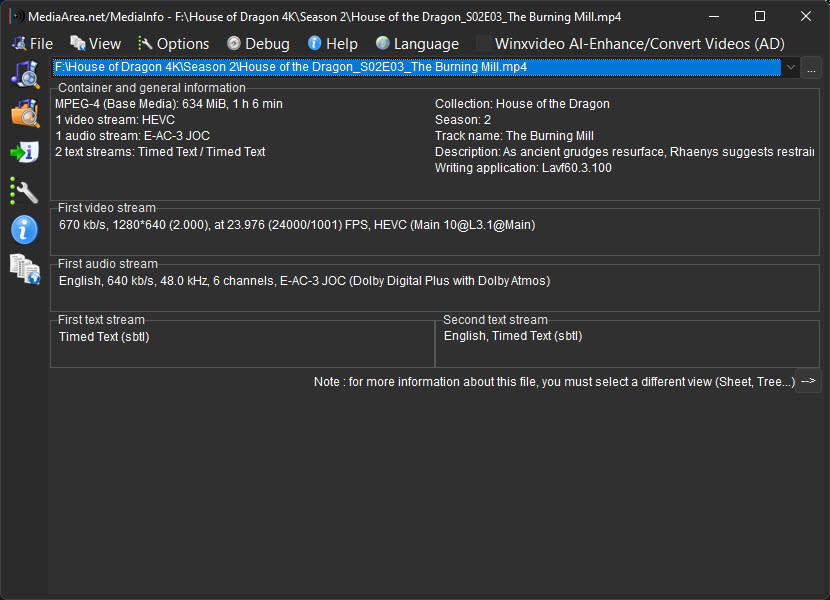The height and width of the screenshot is (600, 830).
Task: Click '2 text streams: Timed Text' line
Action: (x=160, y=151)
